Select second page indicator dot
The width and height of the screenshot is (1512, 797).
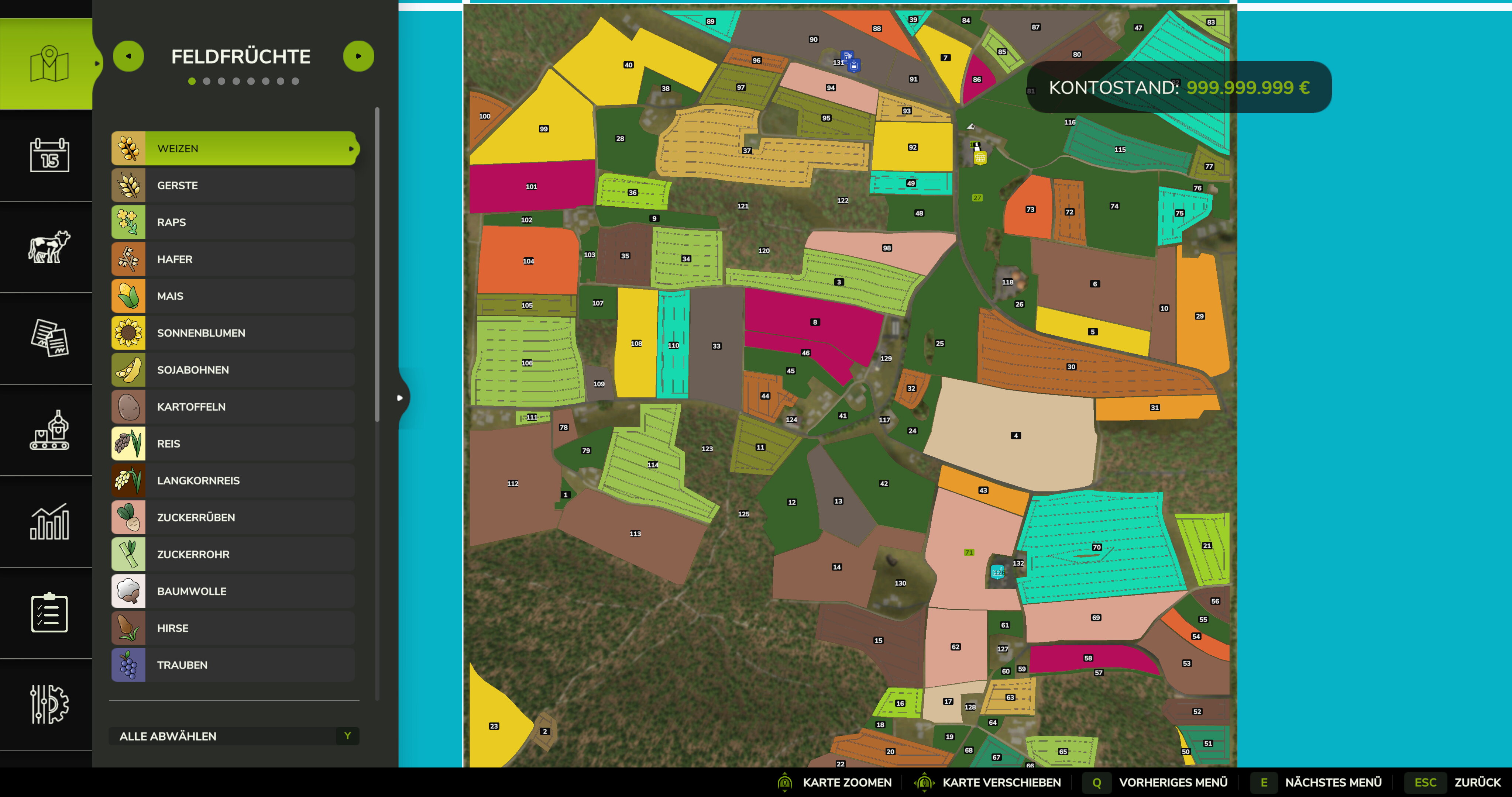point(207,82)
